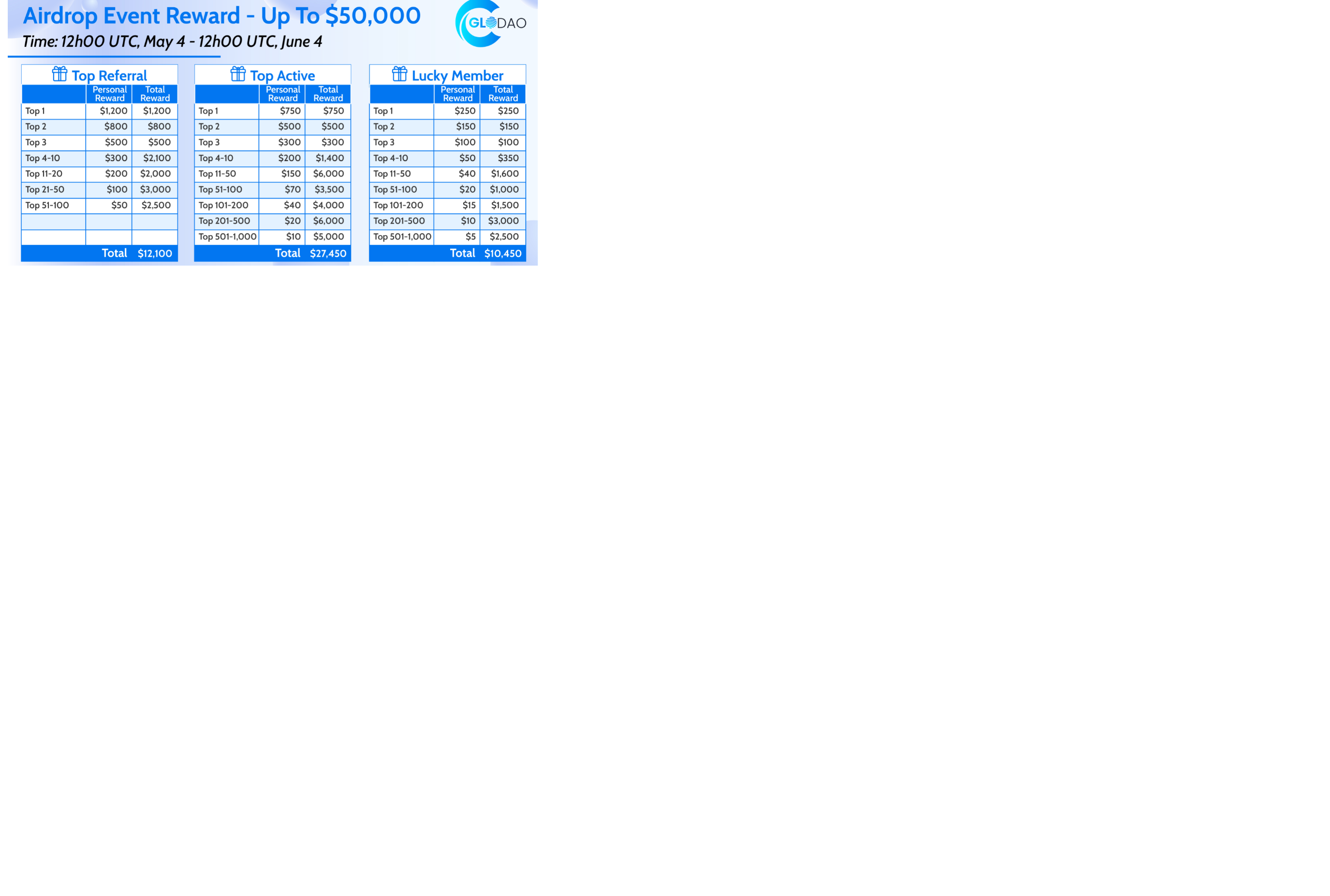
Task: Click 'Top 201-500' label in Top Active table
Action: click(x=224, y=221)
